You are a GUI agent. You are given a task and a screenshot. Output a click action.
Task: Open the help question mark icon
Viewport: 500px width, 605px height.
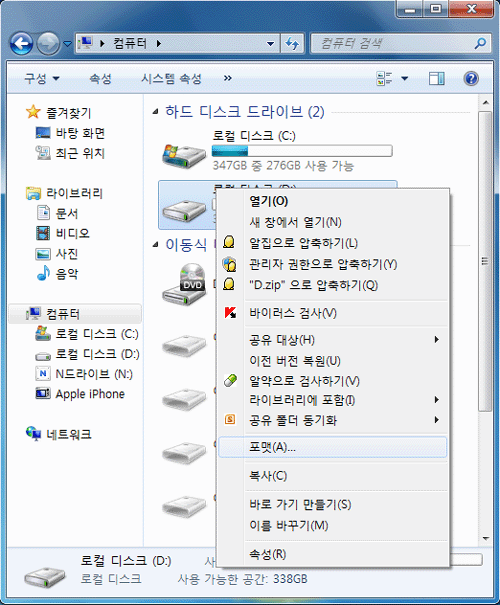pyautogui.click(x=471, y=79)
